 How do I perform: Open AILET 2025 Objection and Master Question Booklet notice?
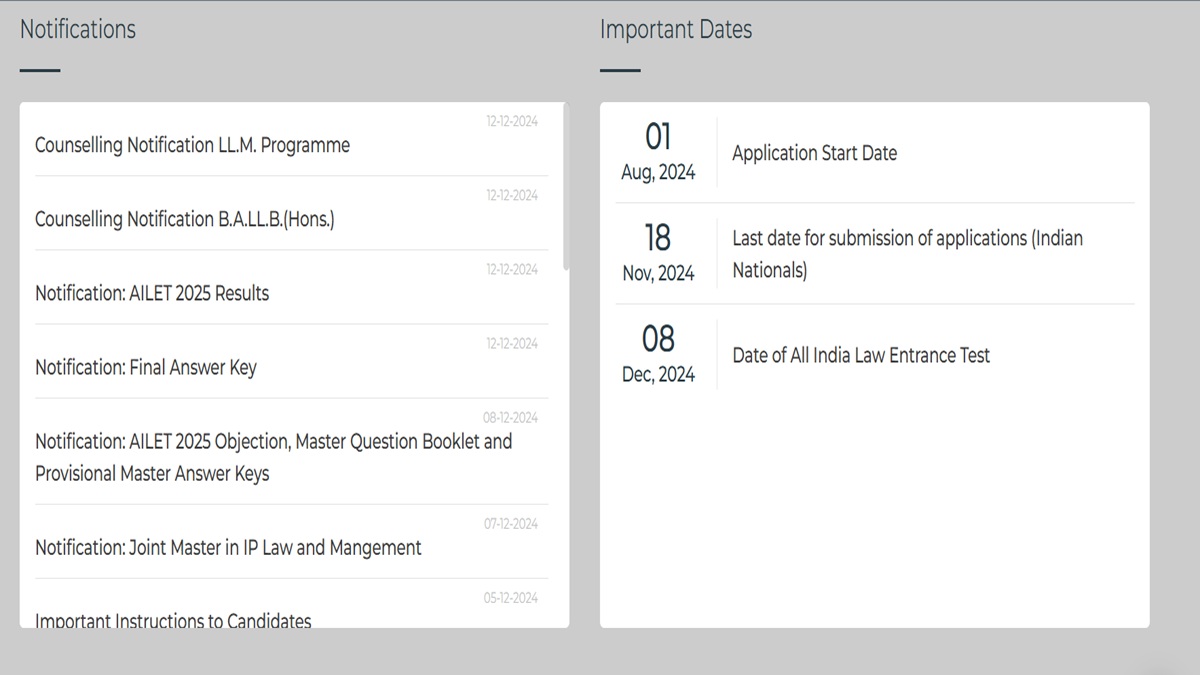(x=274, y=457)
